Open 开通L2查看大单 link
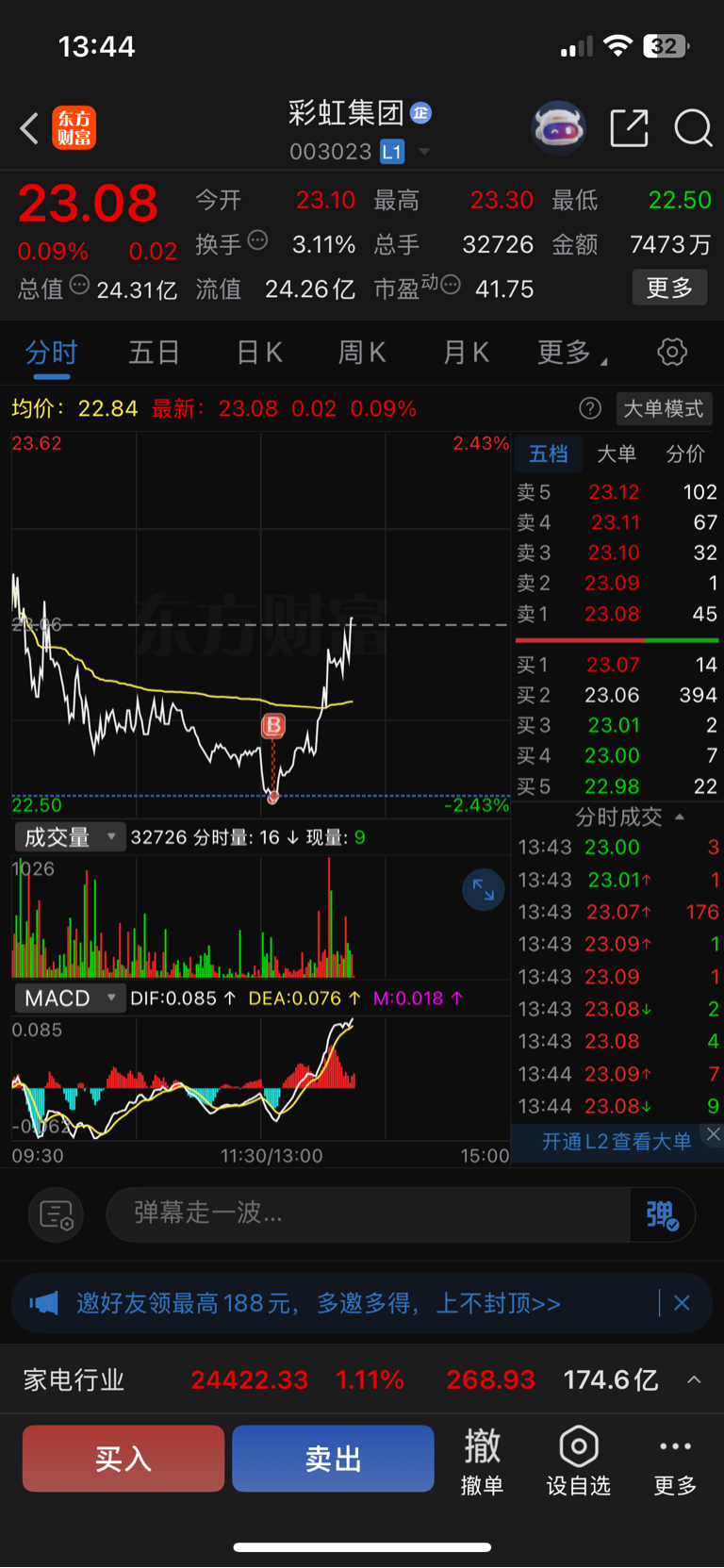724x1568 pixels. tap(617, 1142)
